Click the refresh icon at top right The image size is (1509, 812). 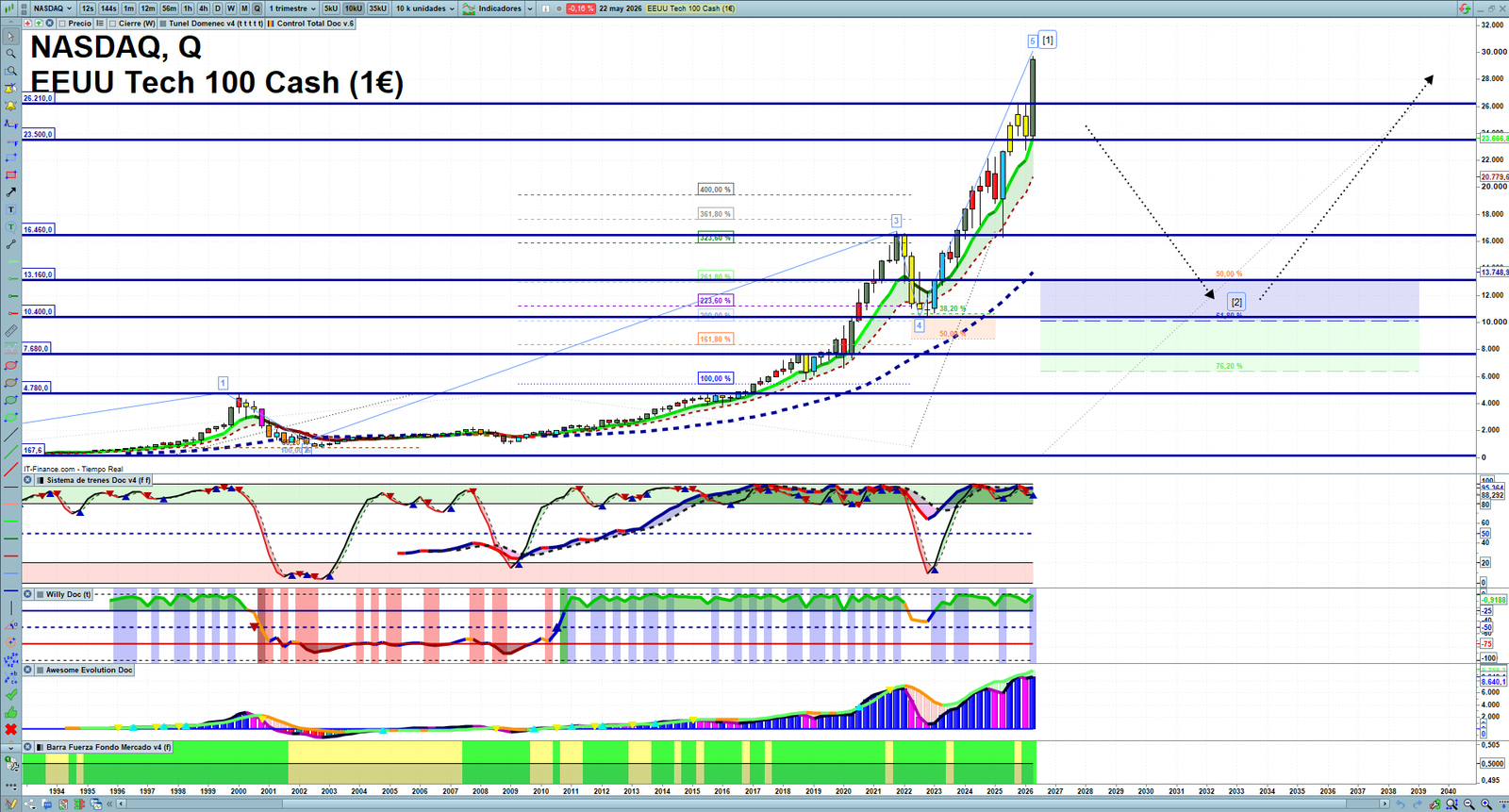click(x=1464, y=8)
